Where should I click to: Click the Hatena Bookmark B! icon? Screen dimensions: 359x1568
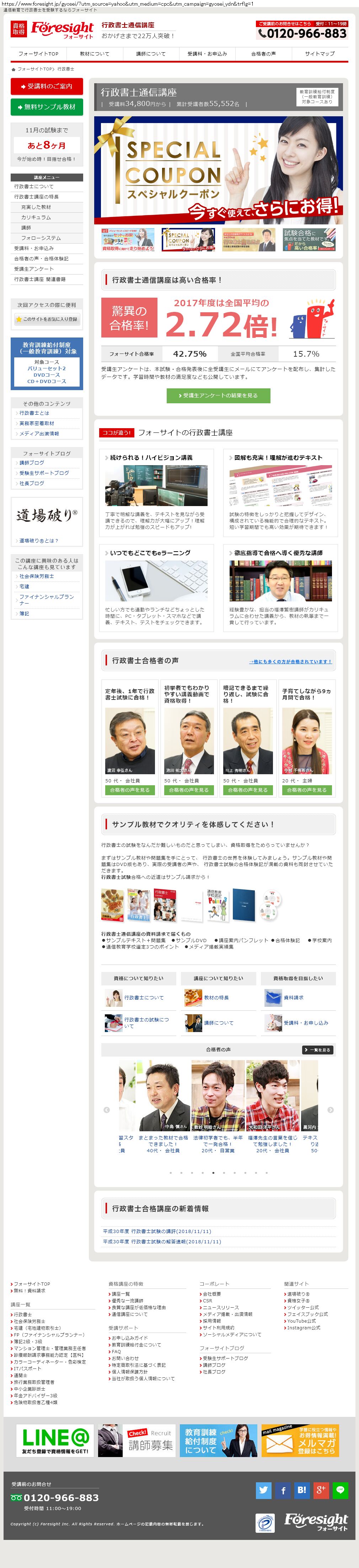point(302,1490)
